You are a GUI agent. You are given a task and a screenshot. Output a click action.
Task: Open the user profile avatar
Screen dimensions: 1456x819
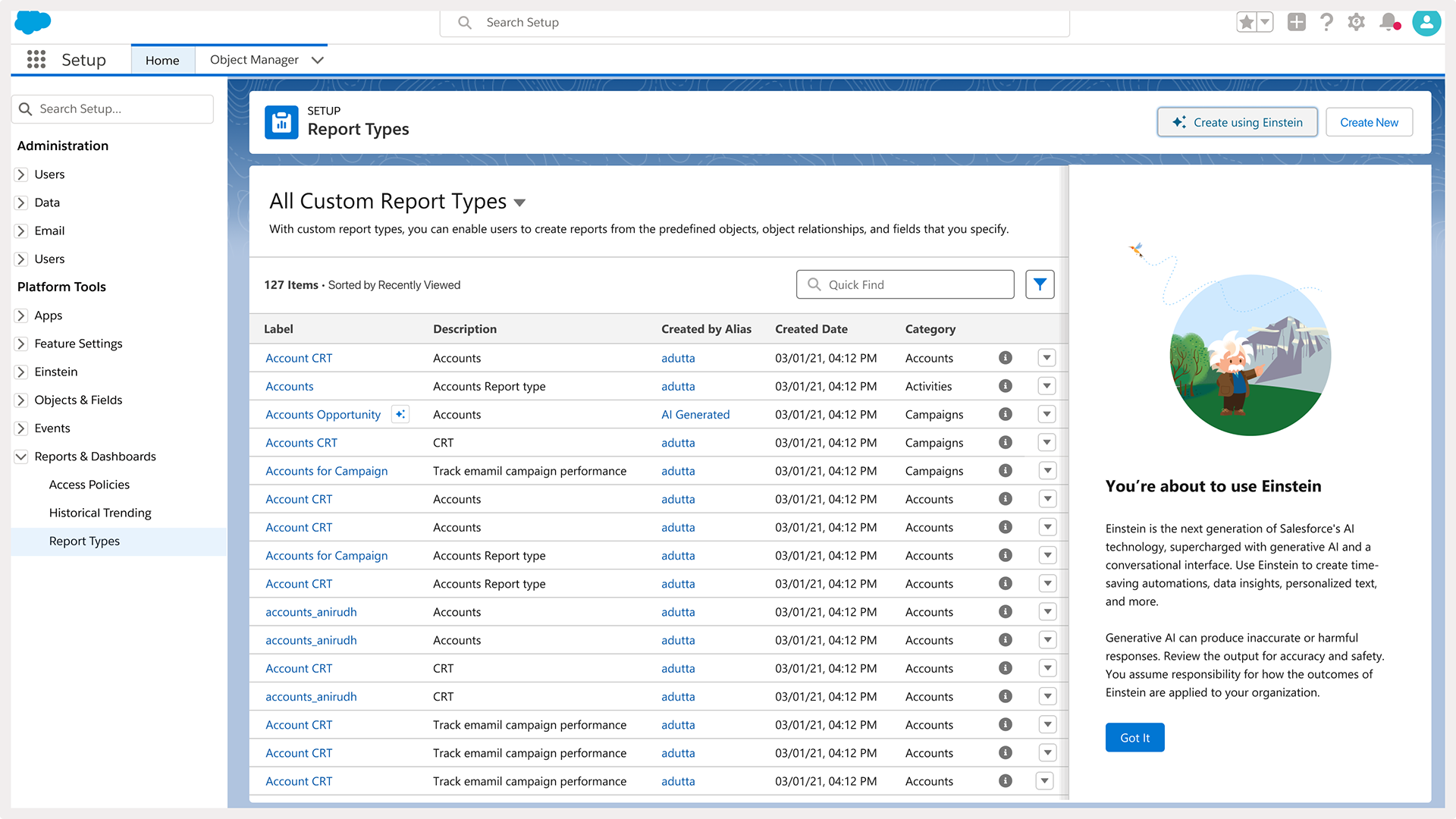pos(1426,22)
